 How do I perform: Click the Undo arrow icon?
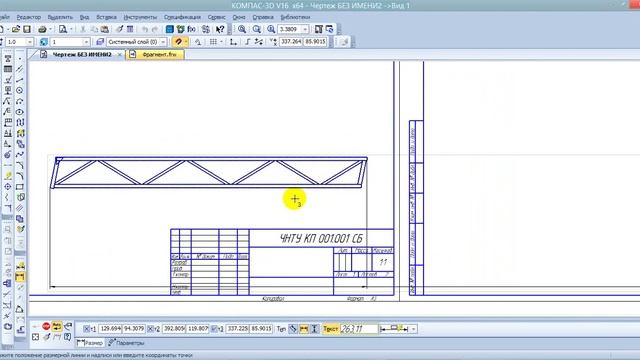click(144, 29)
